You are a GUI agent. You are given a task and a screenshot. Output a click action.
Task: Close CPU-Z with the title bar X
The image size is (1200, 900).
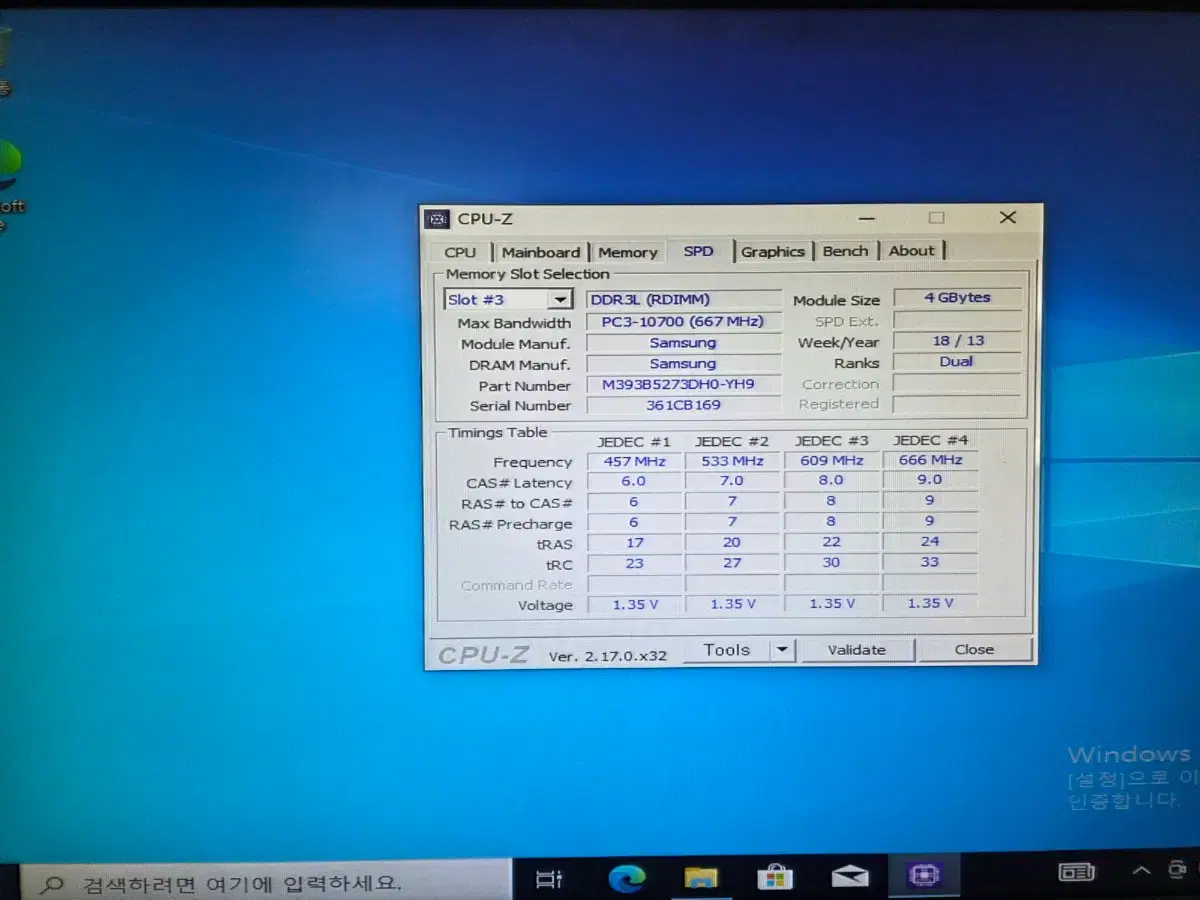pyautogui.click(x=1007, y=217)
